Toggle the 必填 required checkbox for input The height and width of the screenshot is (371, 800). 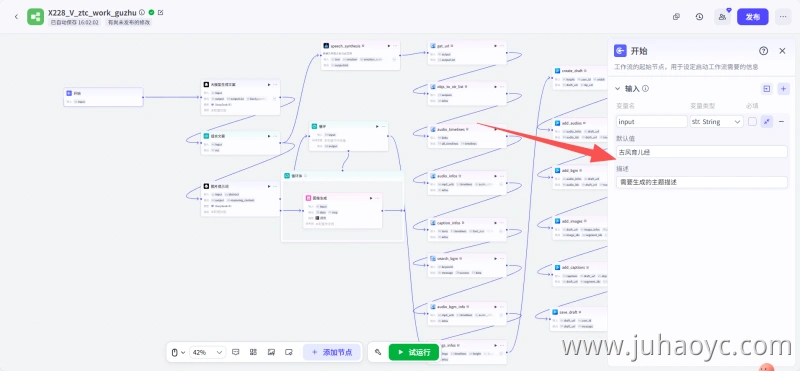pos(752,121)
